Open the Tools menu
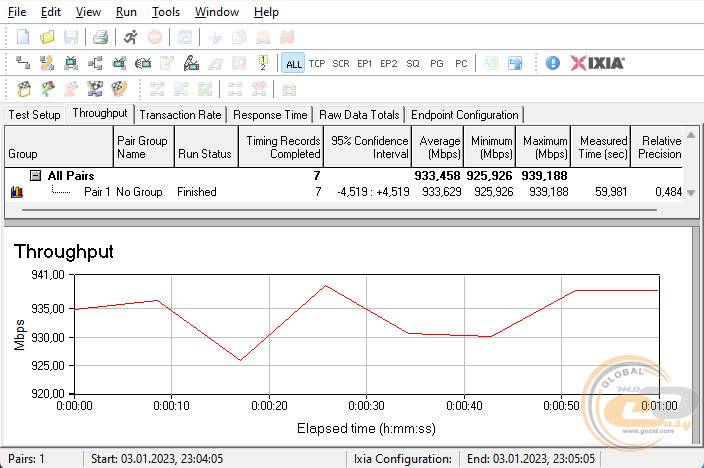 click(166, 12)
